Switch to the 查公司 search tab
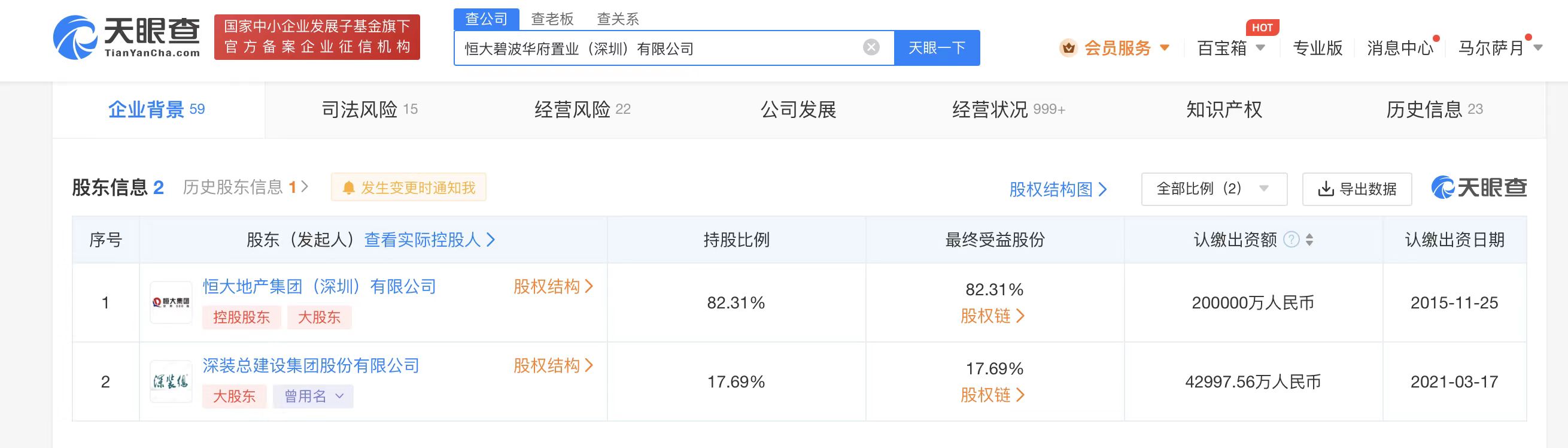This screenshot has height=448, width=1568. [487, 19]
